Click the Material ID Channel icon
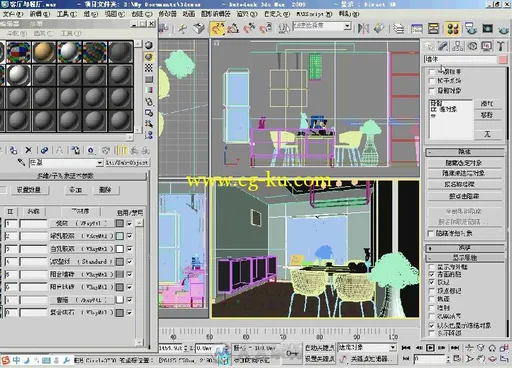The width and height of the screenshot is (512, 368). [x=90, y=150]
